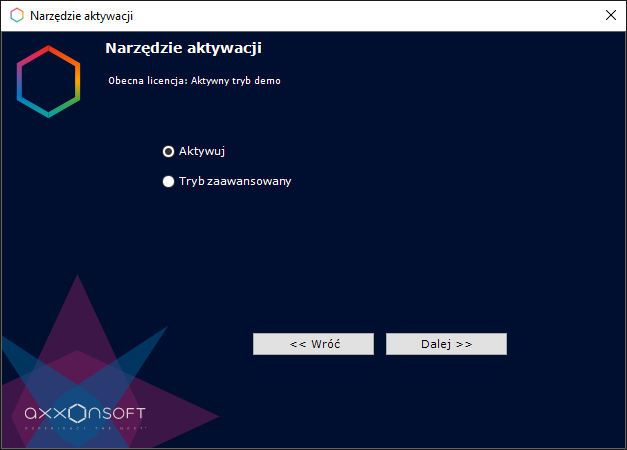Click the large colorful hexagon logo
The width and height of the screenshot is (627, 450).
tap(48, 82)
